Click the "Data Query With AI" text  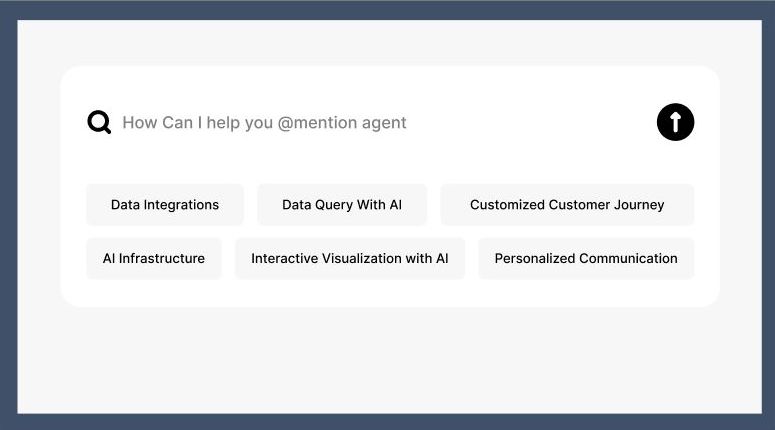342,205
